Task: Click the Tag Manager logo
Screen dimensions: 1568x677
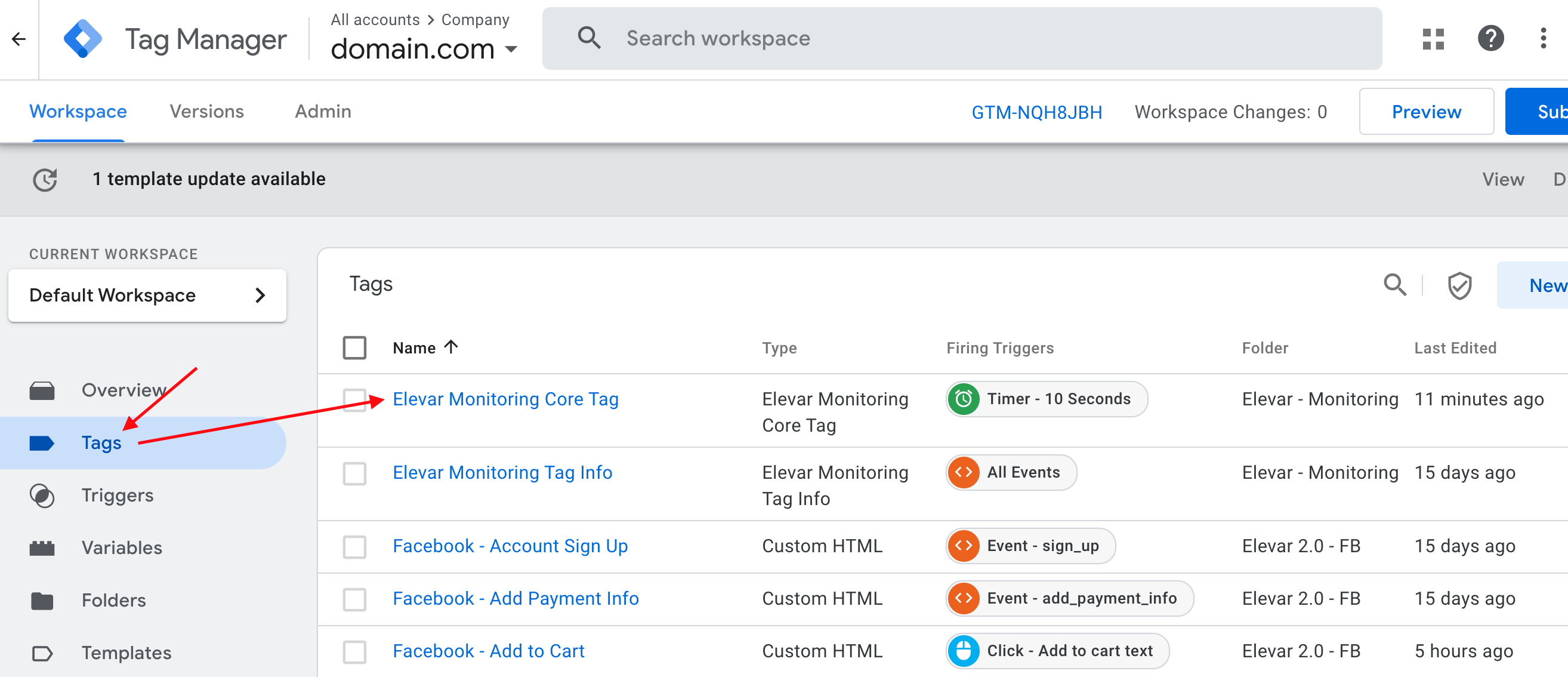Action: point(83,39)
